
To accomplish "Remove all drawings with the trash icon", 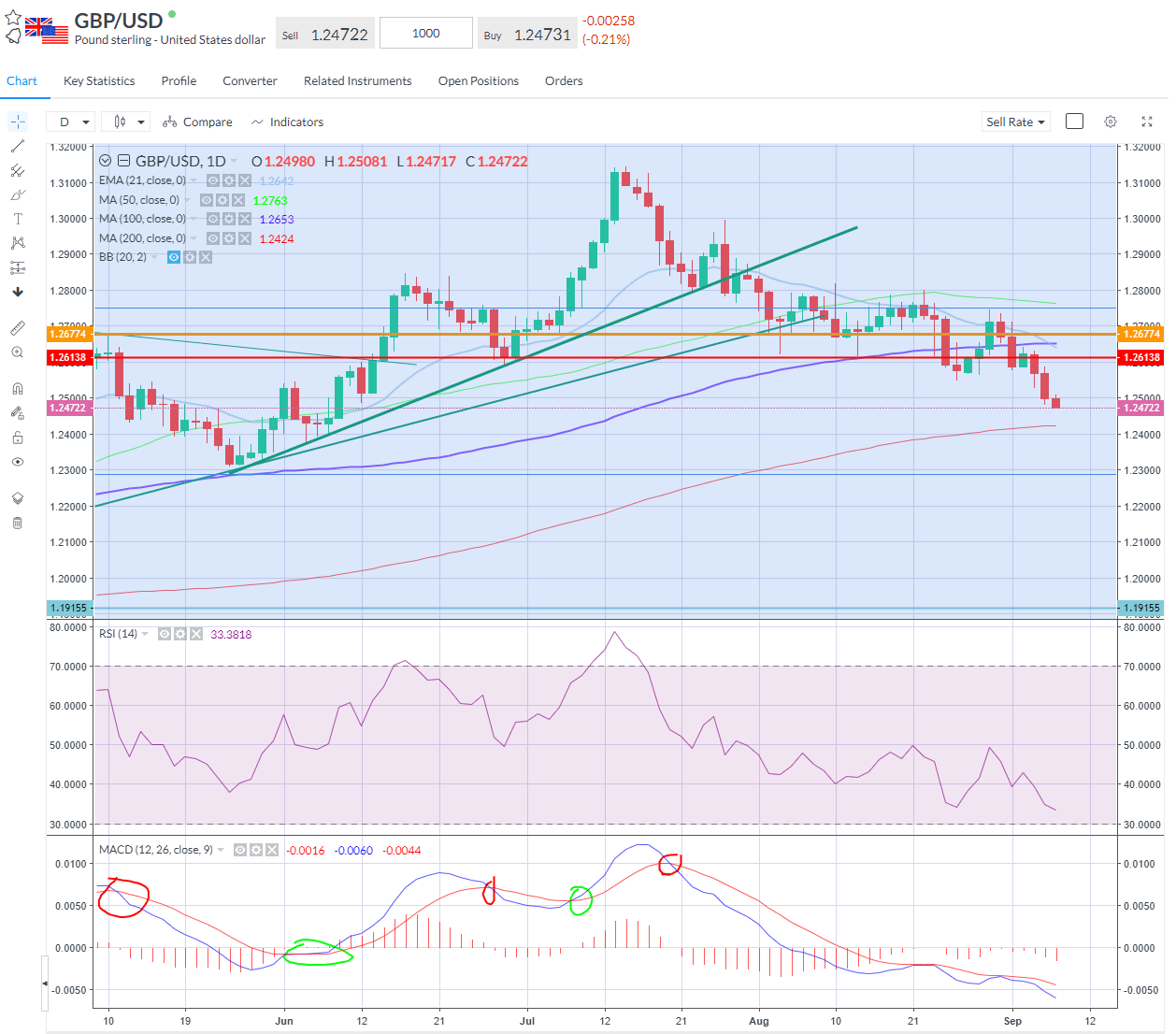I will pos(18,522).
